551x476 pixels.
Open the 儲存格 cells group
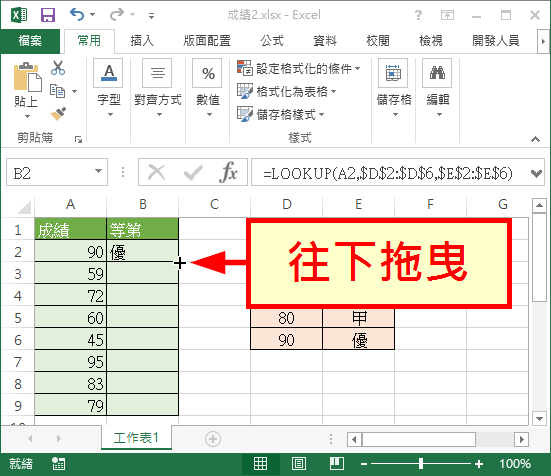[394, 89]
